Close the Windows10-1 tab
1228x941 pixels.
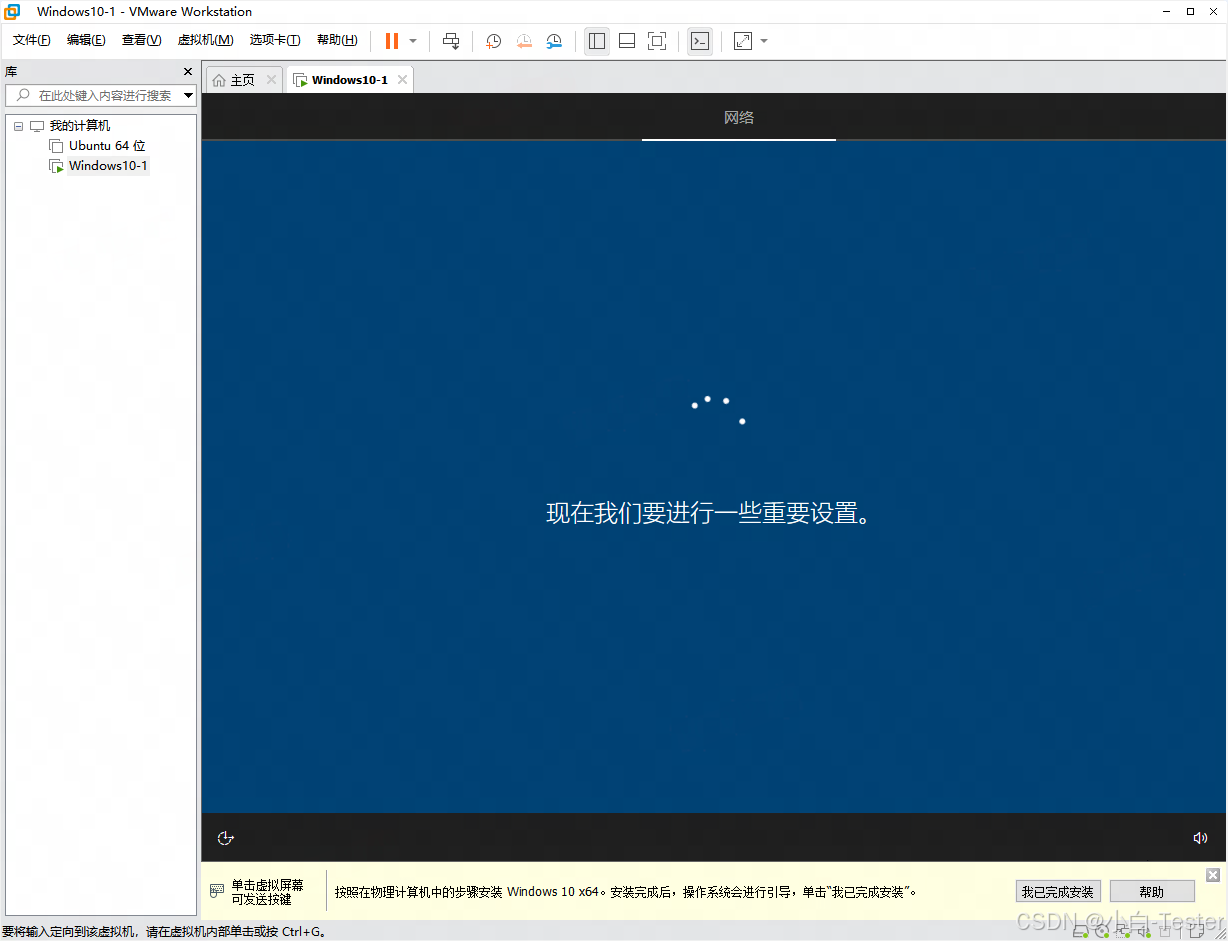pyautogui.click(x=402, y=80)
